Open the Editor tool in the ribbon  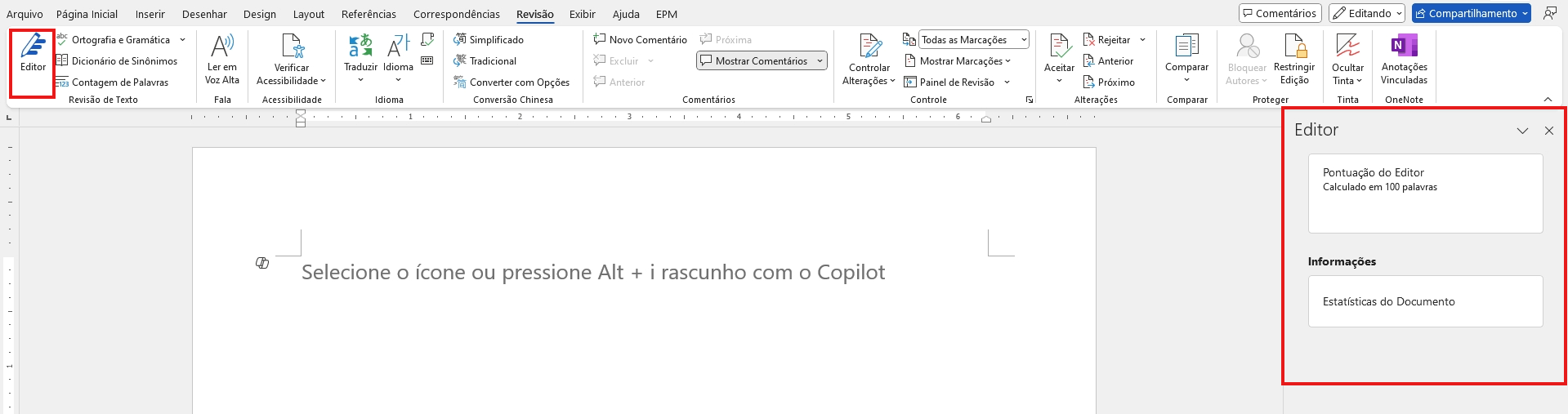pos(33,53)
